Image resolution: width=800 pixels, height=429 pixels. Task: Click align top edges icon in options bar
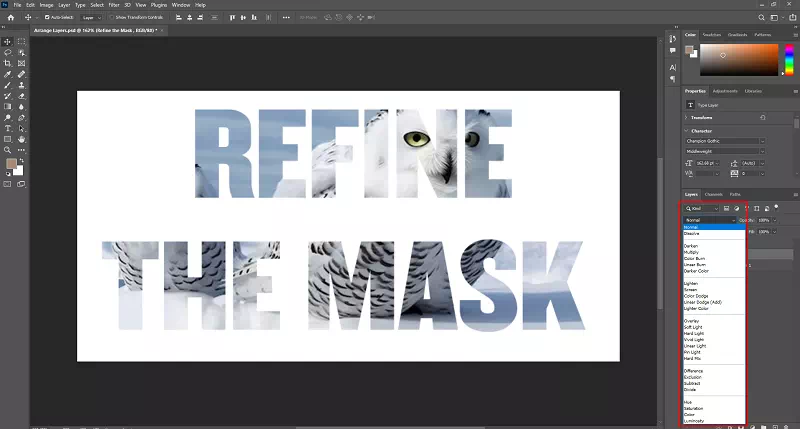point(232,17)
